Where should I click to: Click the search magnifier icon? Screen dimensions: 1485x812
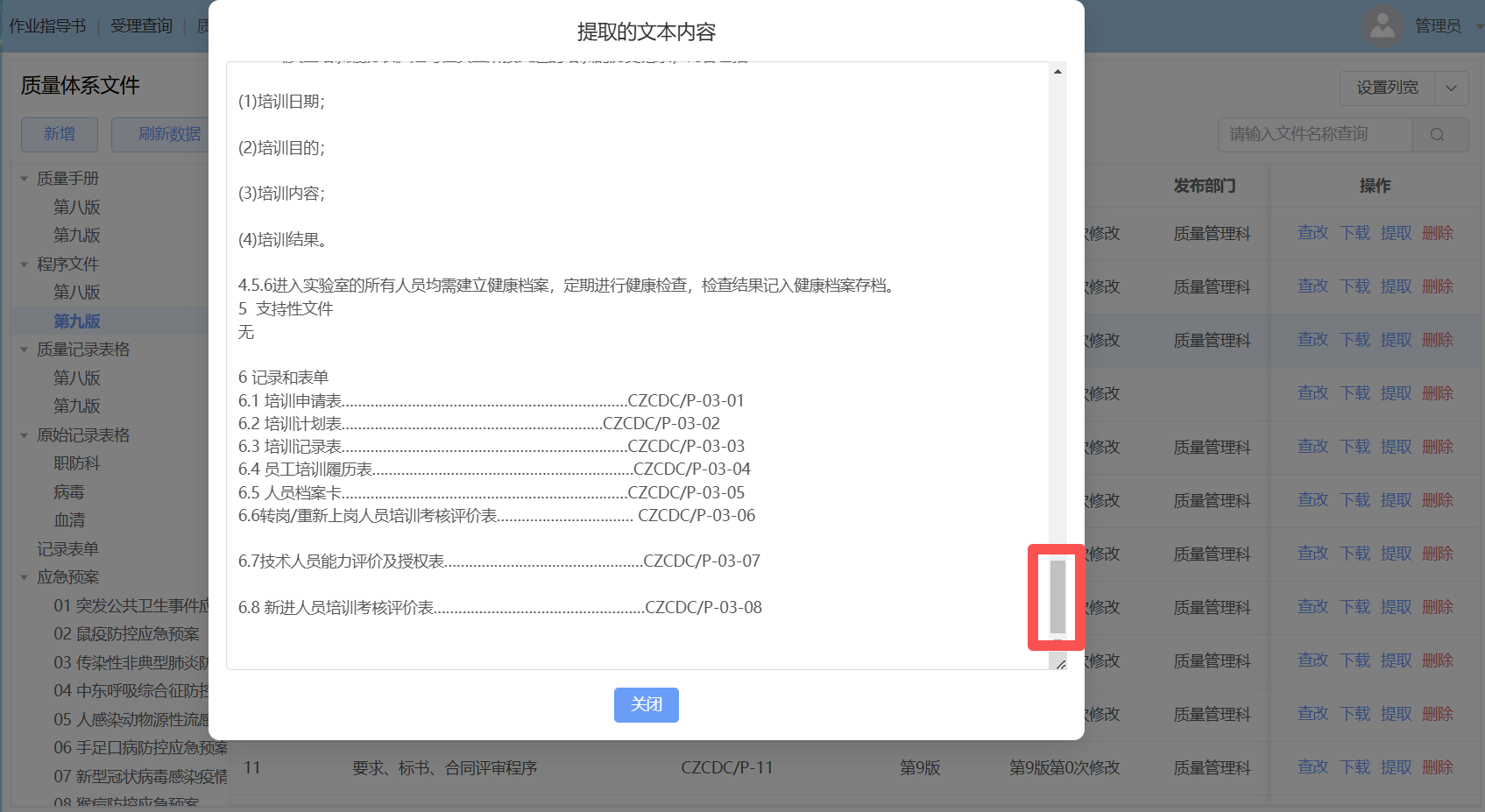coord(1437,134)
